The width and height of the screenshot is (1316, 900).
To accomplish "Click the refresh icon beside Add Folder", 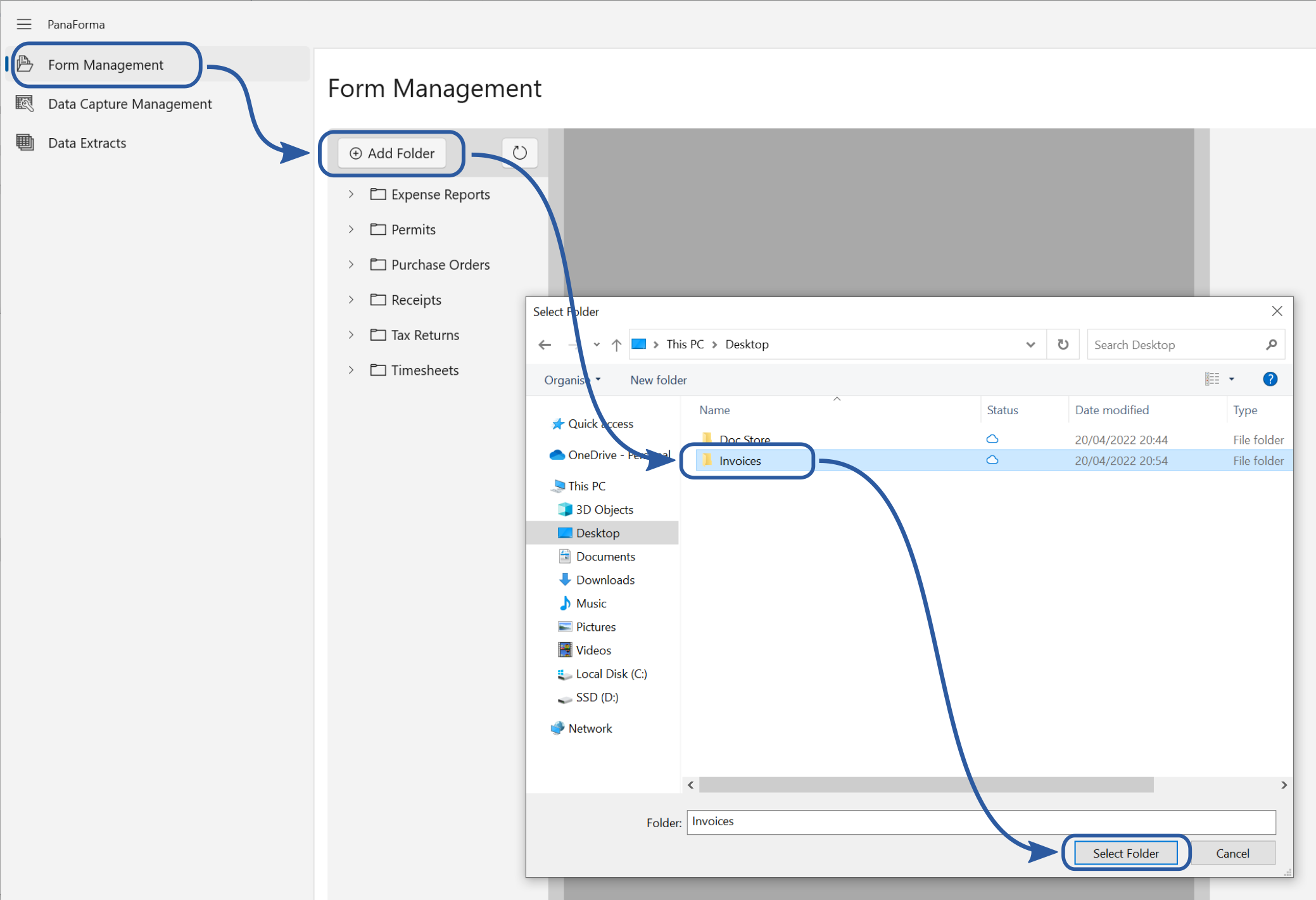I will click(519, 153).
